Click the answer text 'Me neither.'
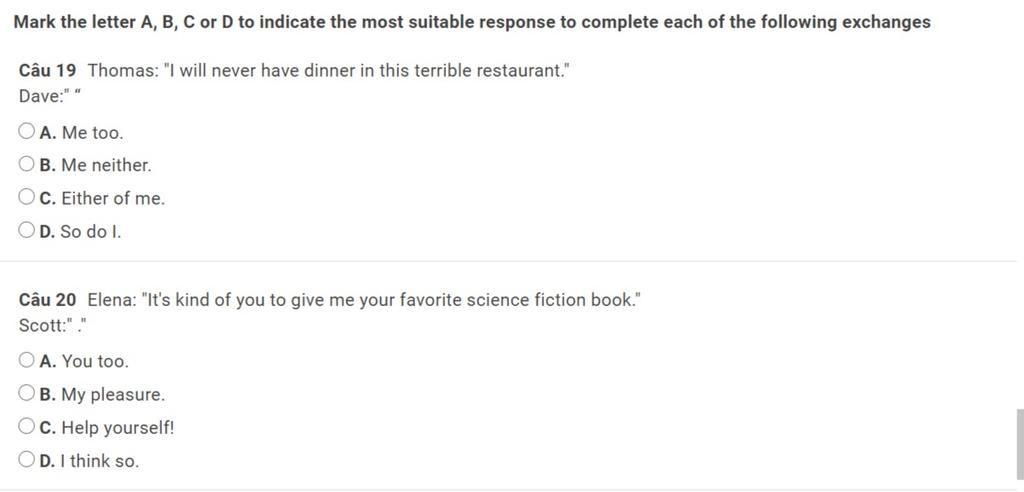The width and height of the screenshot is (1024, 492). click(x=106, y=166)
